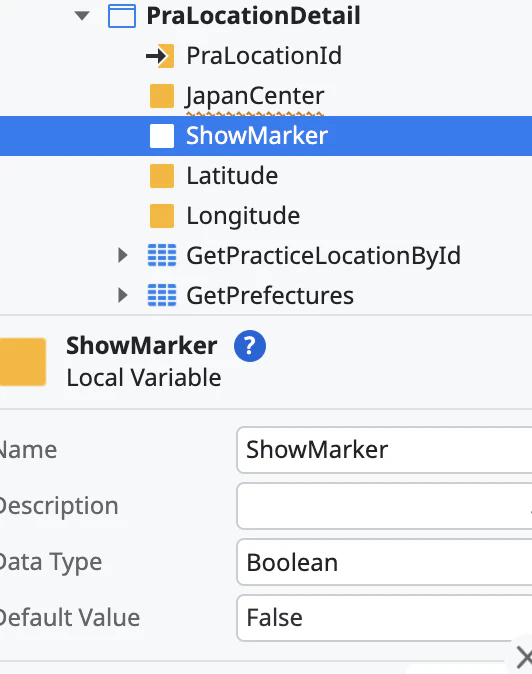This screenshot has width=532, height=674.
Task: Select the Longitude local variable
Action: (x=243, y=216)
